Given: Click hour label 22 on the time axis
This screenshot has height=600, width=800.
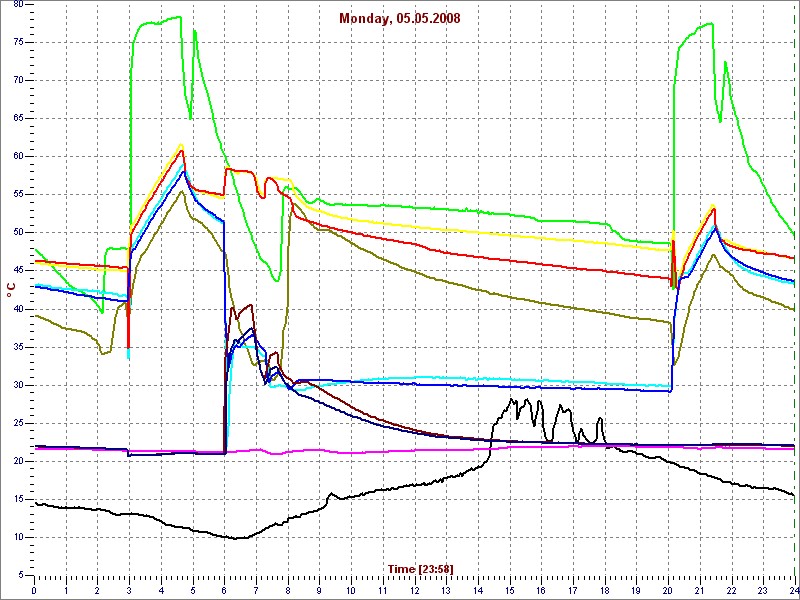Looking at the screenshot, I should pos(732,590).
